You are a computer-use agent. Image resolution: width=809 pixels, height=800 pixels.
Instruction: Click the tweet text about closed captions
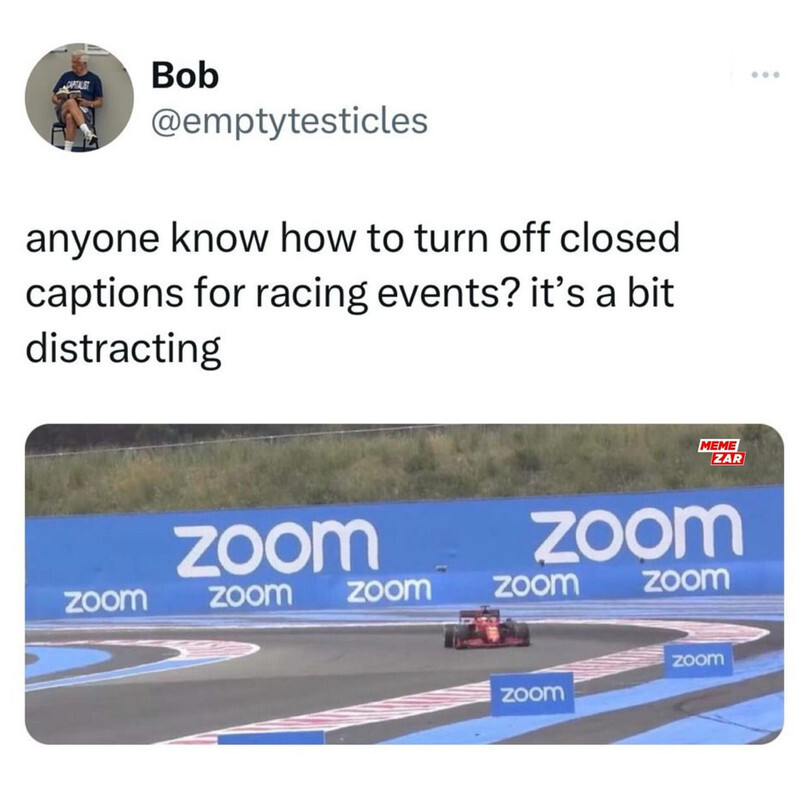352,293
